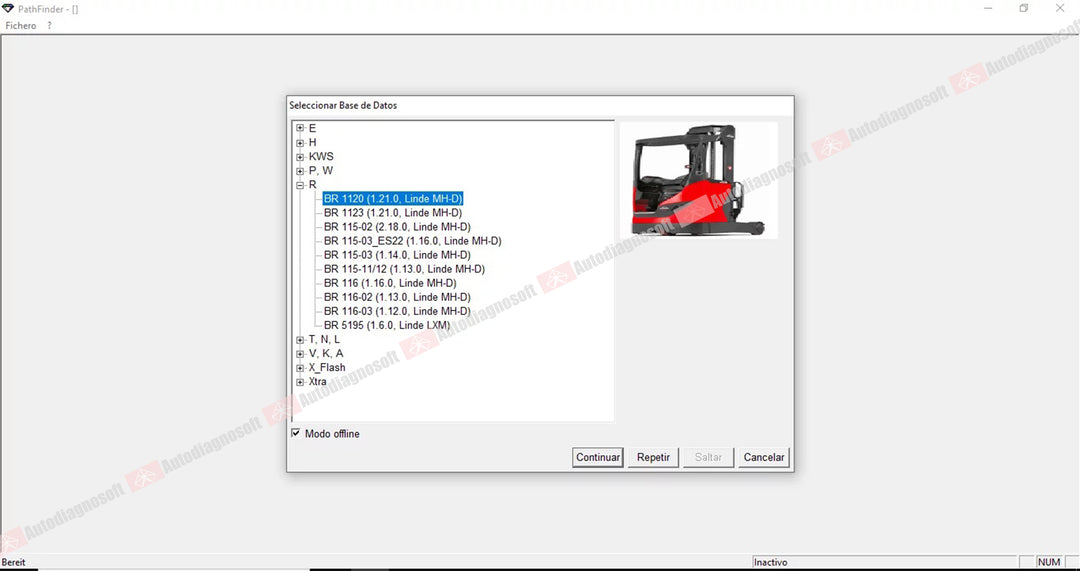Collapse the R tree node
The image size is (1080, 571).
[x=300, y=185]
